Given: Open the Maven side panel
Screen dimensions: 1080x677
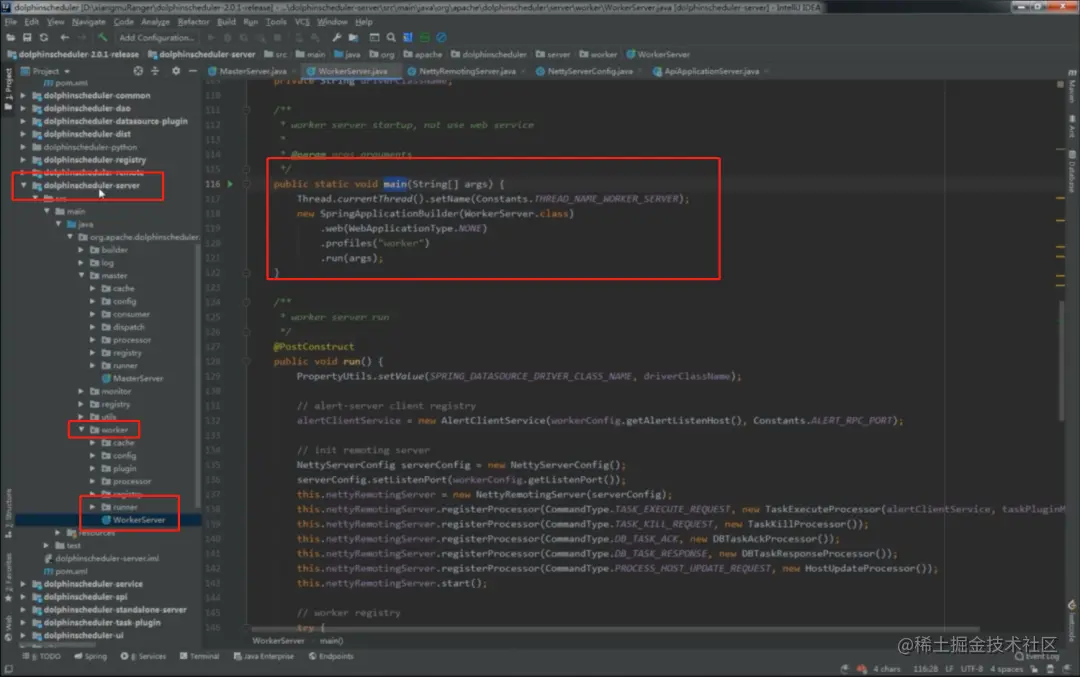Looking at the screenshot, I should pos(1072,87).
